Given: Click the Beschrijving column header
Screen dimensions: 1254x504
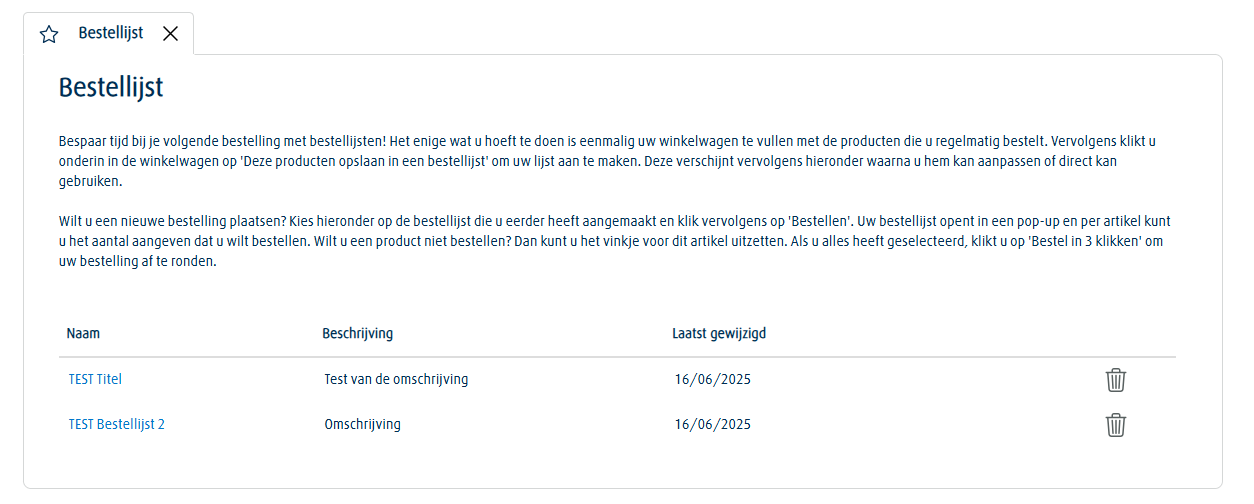Looking at the screenshot, I should point(357,333).
